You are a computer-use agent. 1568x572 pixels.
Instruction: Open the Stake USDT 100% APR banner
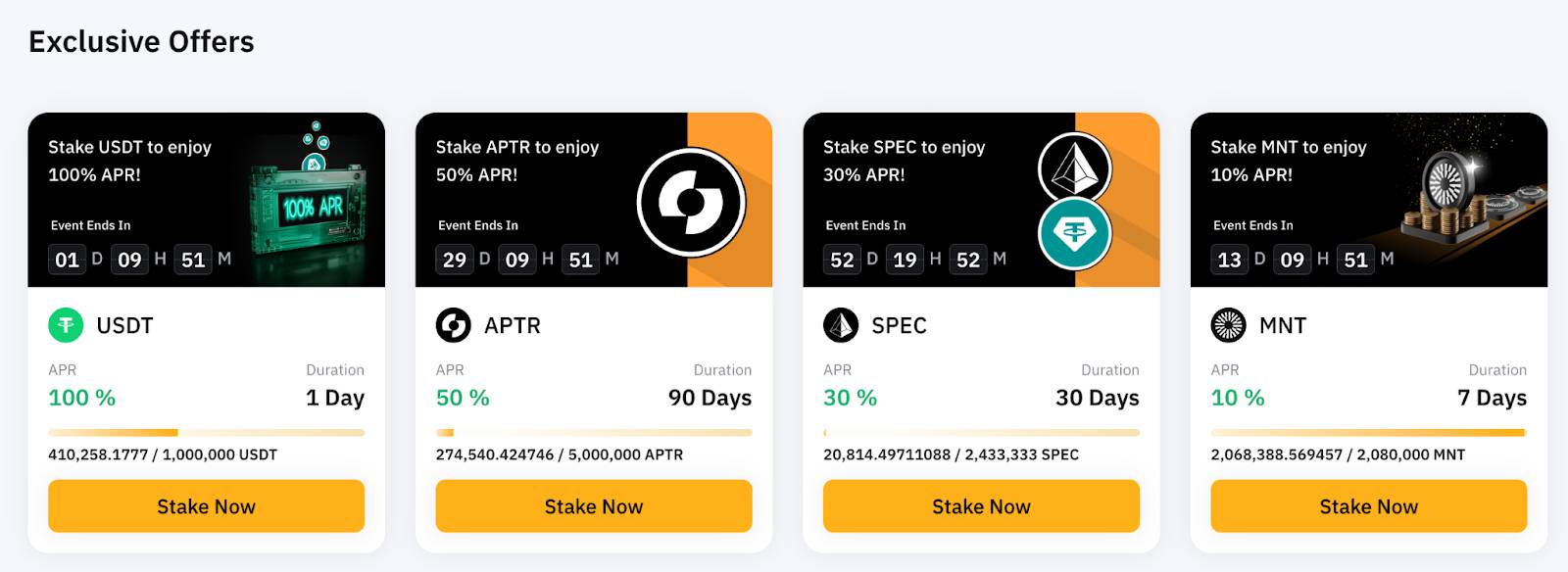206,200
